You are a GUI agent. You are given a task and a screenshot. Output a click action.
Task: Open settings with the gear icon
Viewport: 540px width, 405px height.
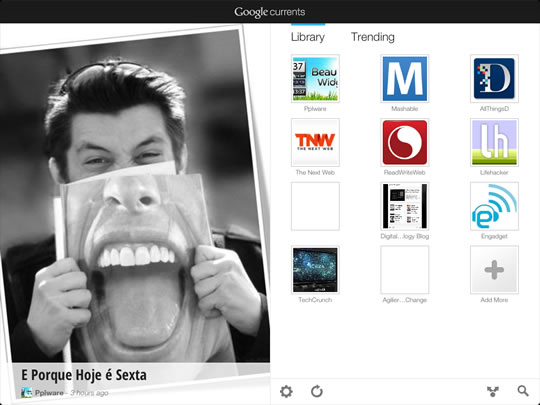tap(286, 391)
